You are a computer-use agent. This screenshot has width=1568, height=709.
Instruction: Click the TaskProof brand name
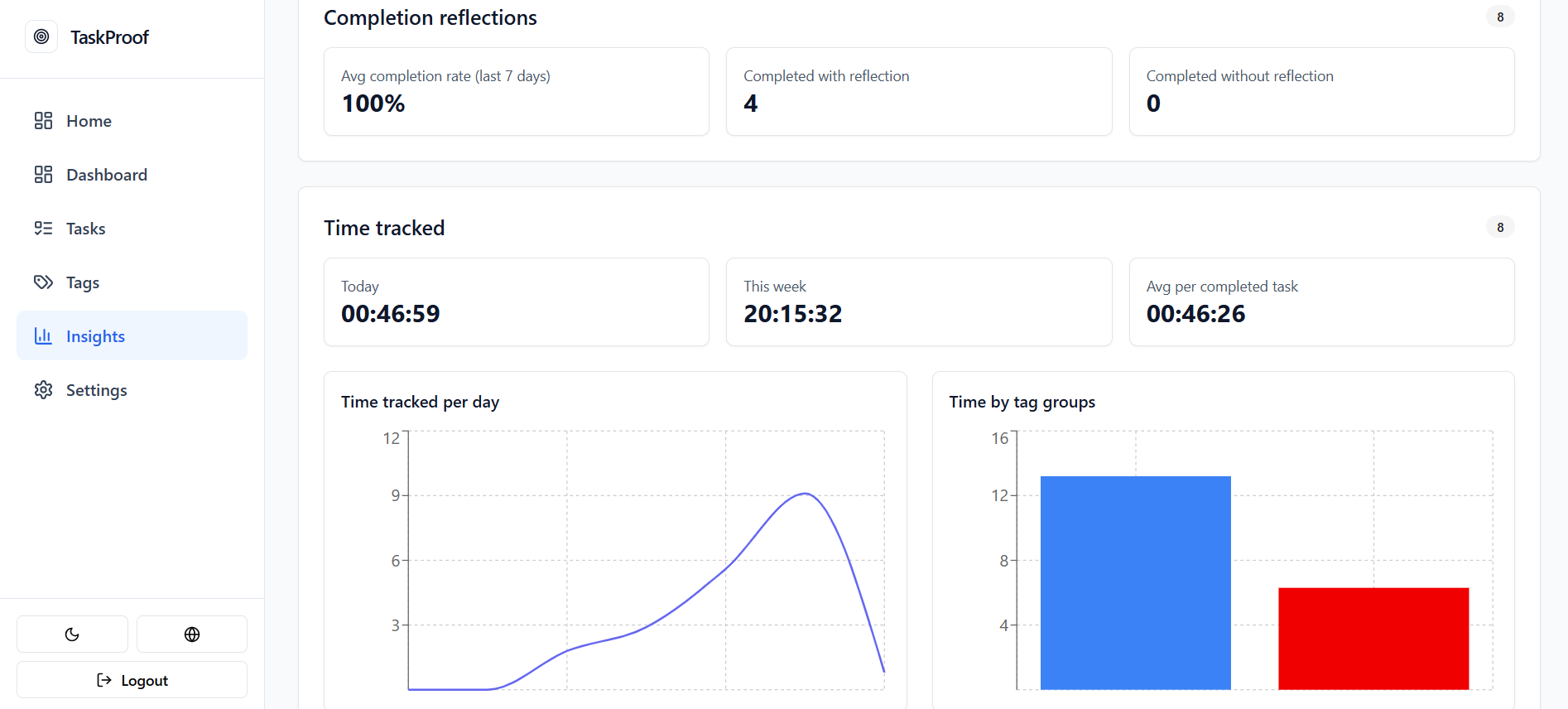[x=108, y=36]
